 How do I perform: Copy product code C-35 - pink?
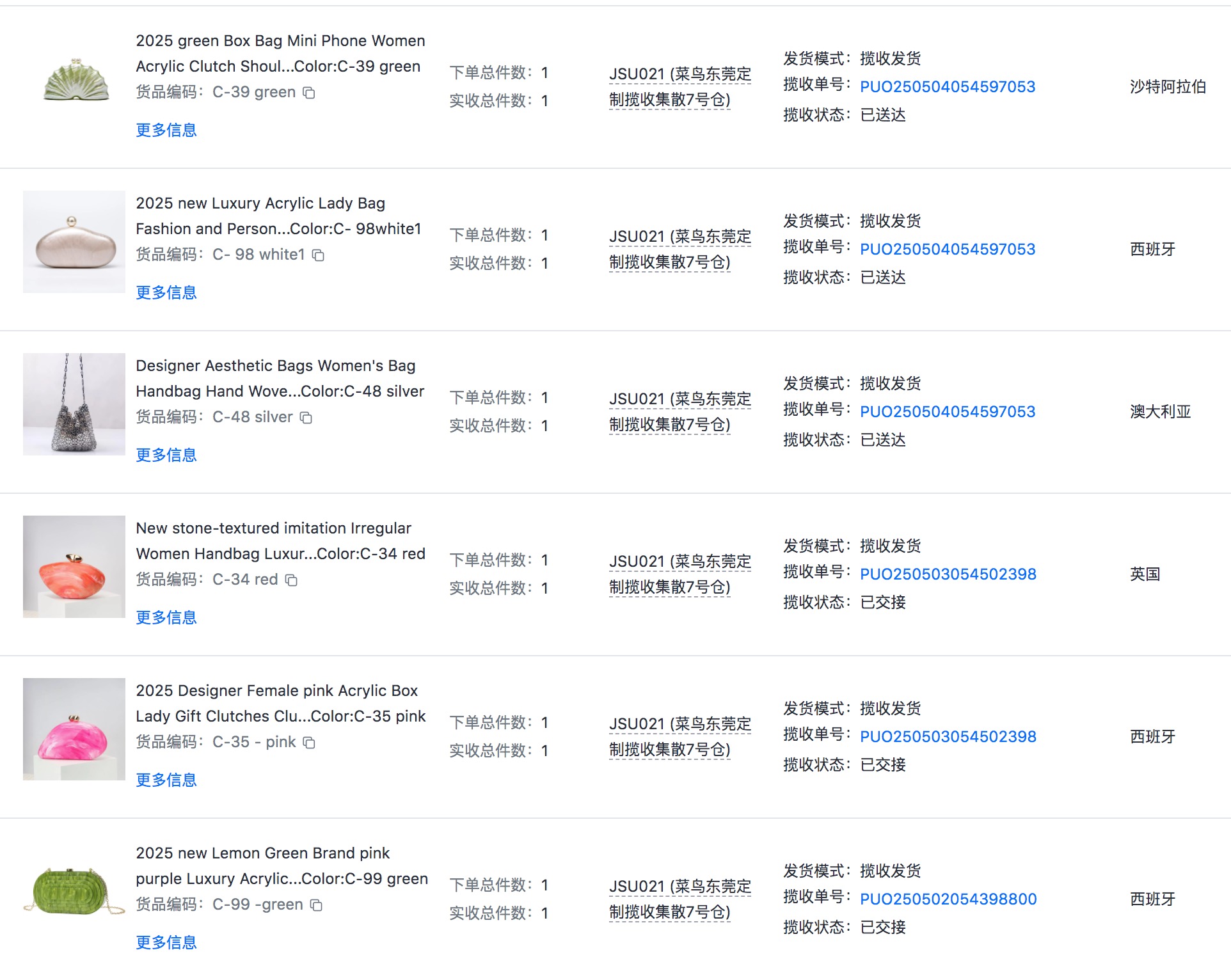tap(309, 743)
